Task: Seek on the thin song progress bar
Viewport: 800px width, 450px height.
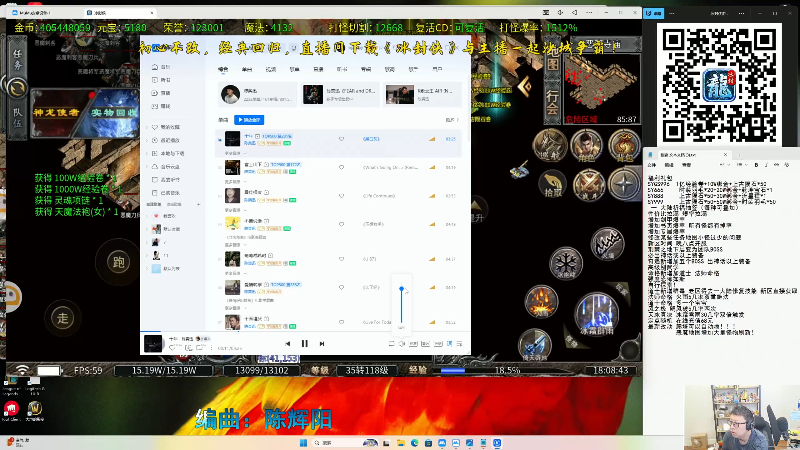Action: 305,331
